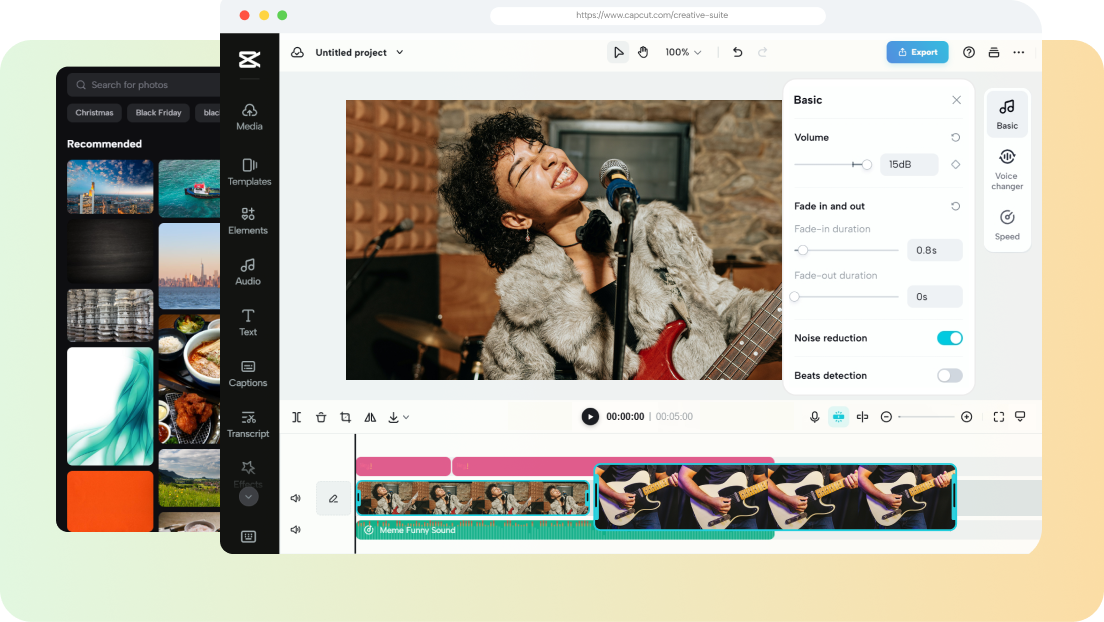Click the mirror flip tool
Screen dimensions: 1104x622
coord(370,417)
